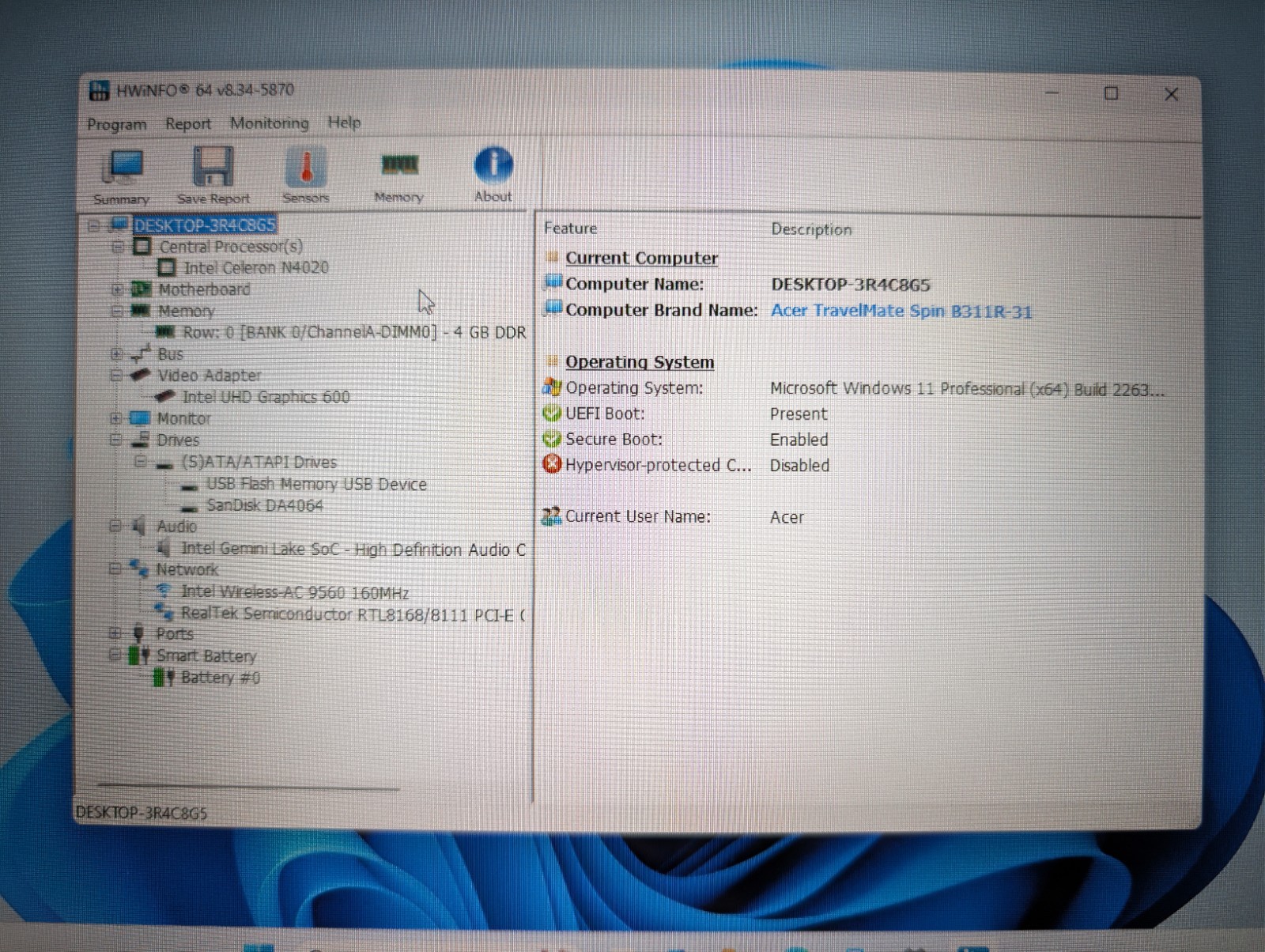Viewport: 1265px width, 952px height.
Task: Click the Audio speaker tree icon
Action: (x=139, y=526)
